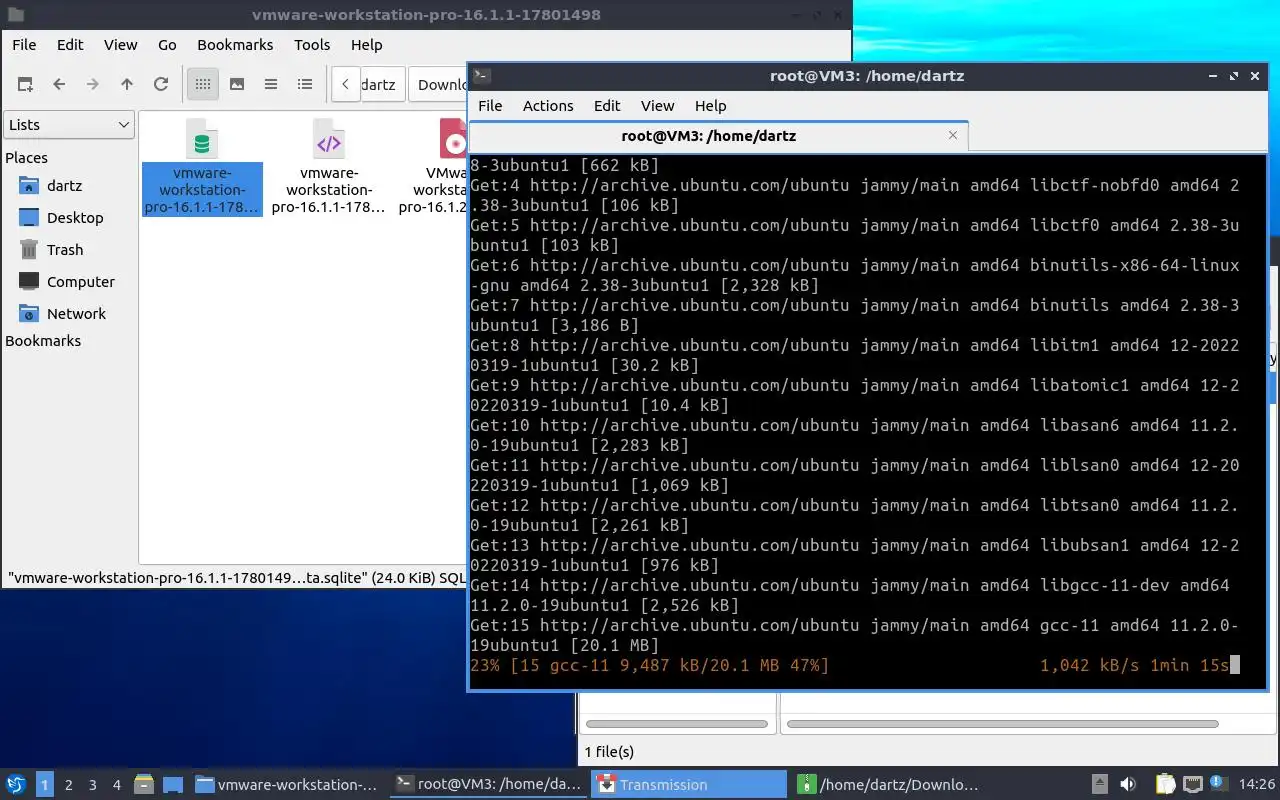Open the terminal Help menu
Viewport: 1280px width, 800px height.
[x=710, y=106]
